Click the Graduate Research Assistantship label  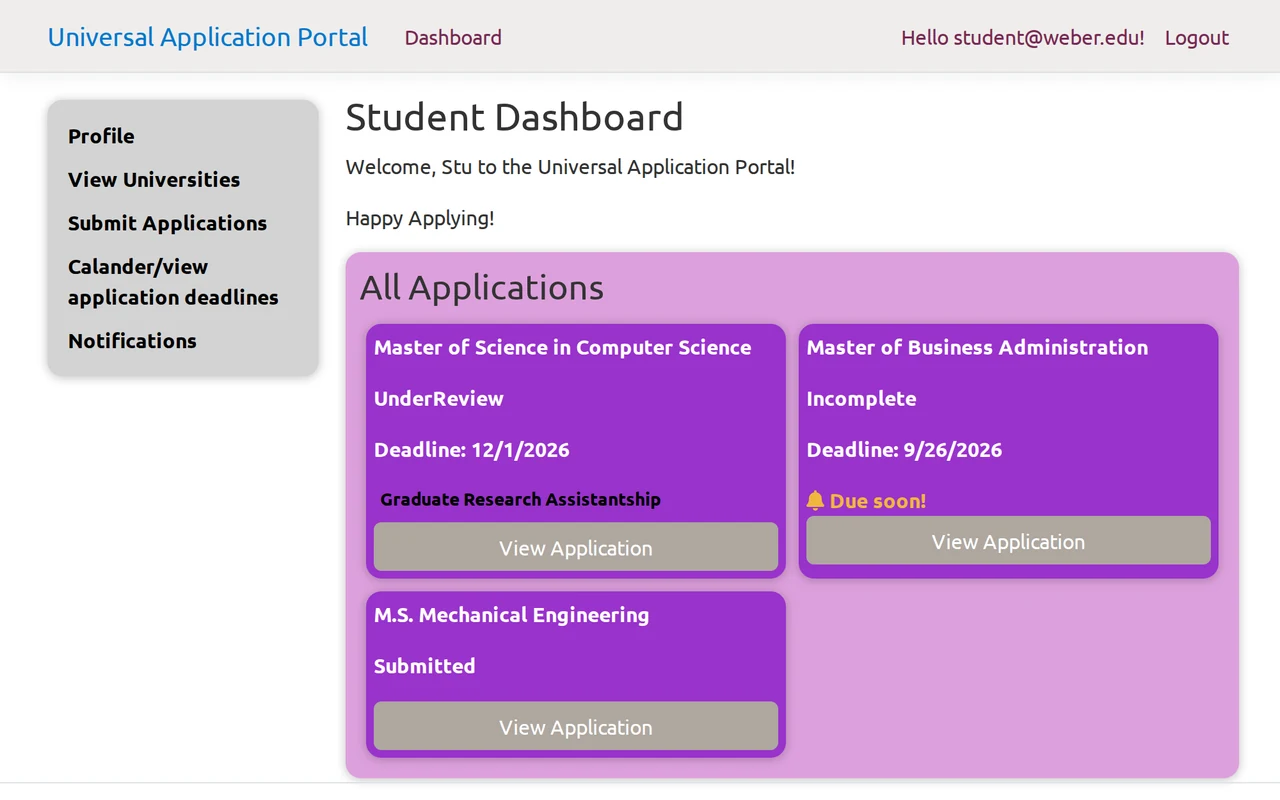tap(520, 499)
